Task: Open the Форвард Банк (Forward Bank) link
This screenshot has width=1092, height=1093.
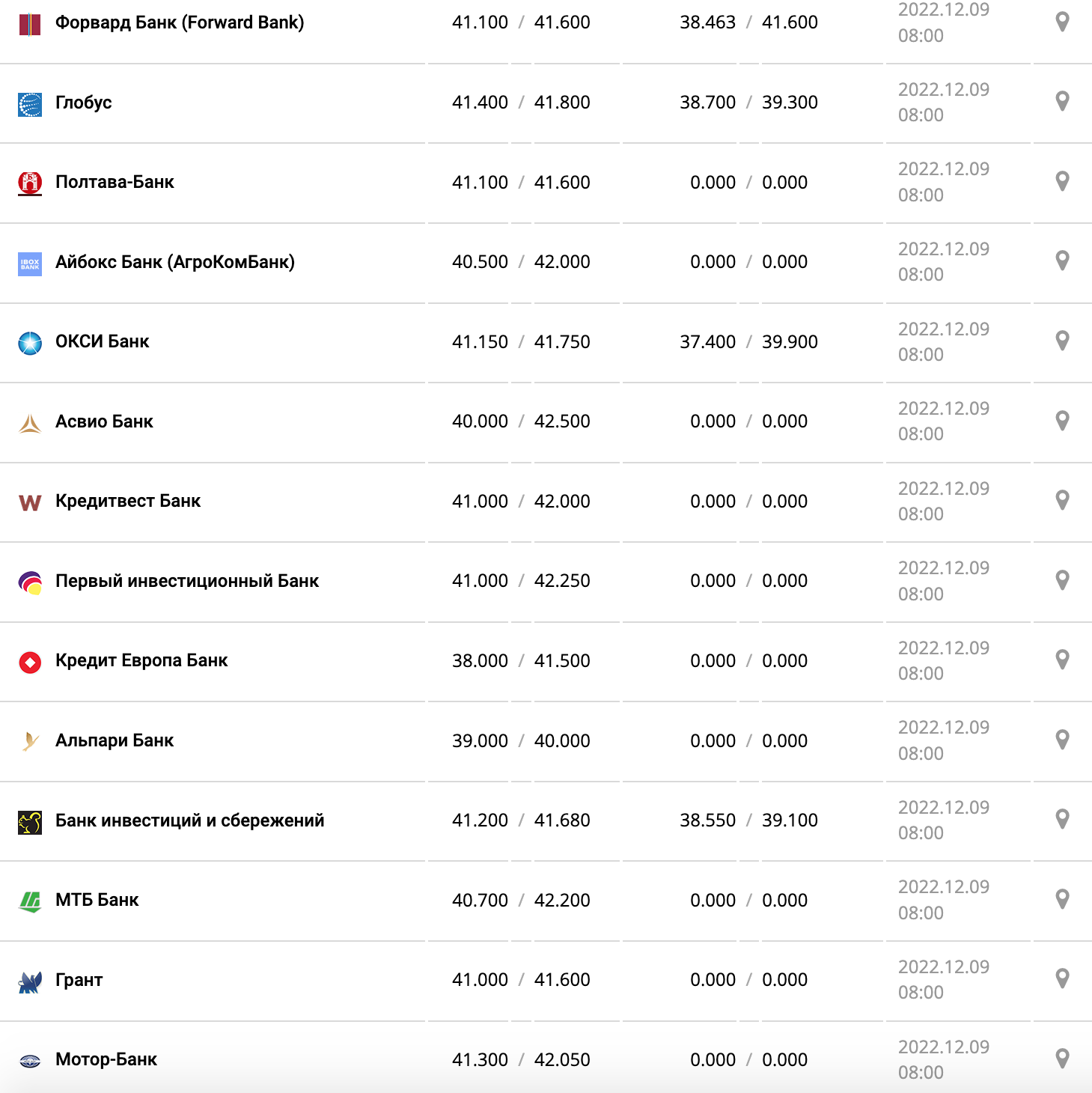Action: click(x=180, y=22)
